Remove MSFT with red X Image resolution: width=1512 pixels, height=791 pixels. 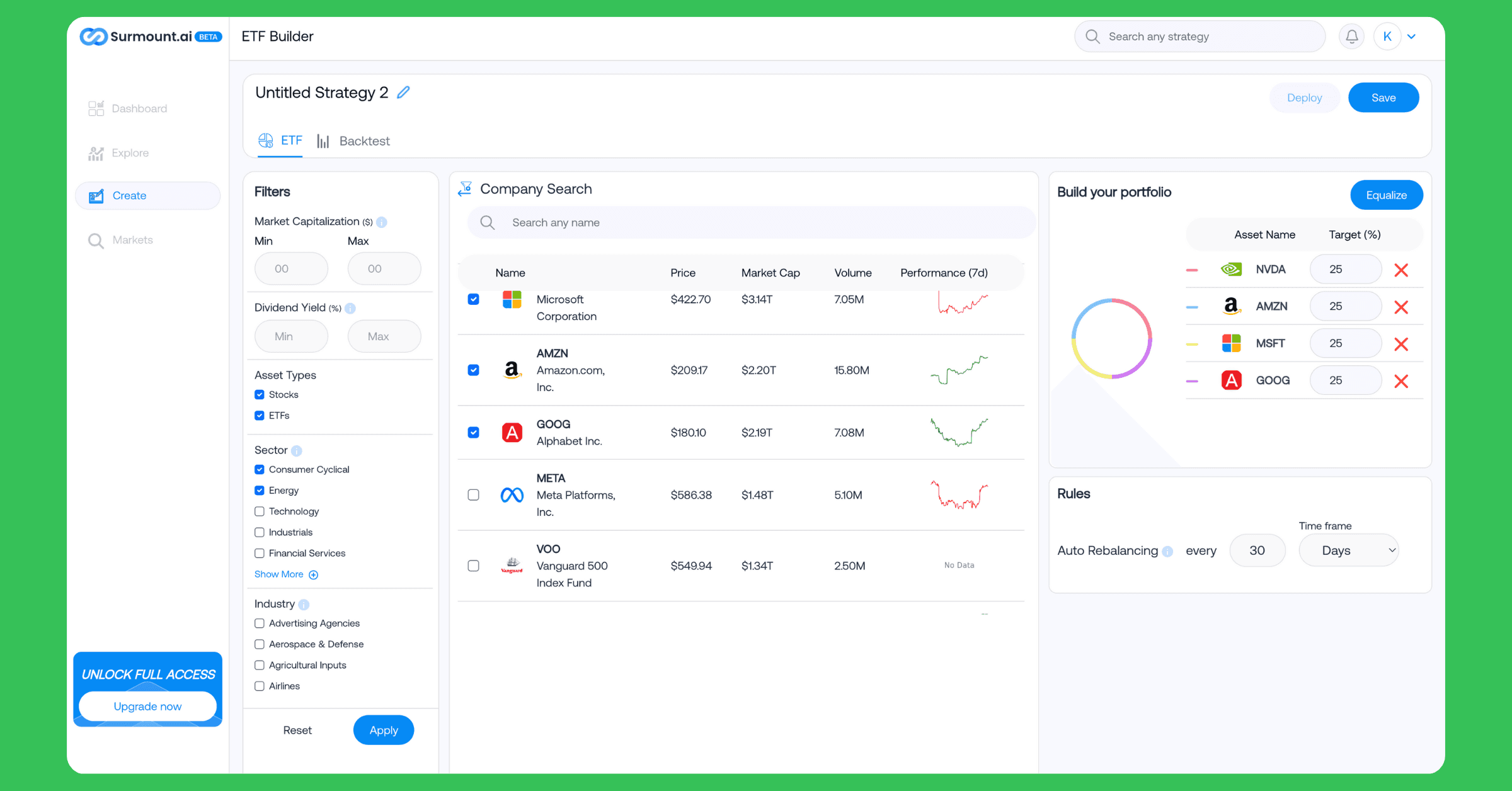pos(1401,344)
